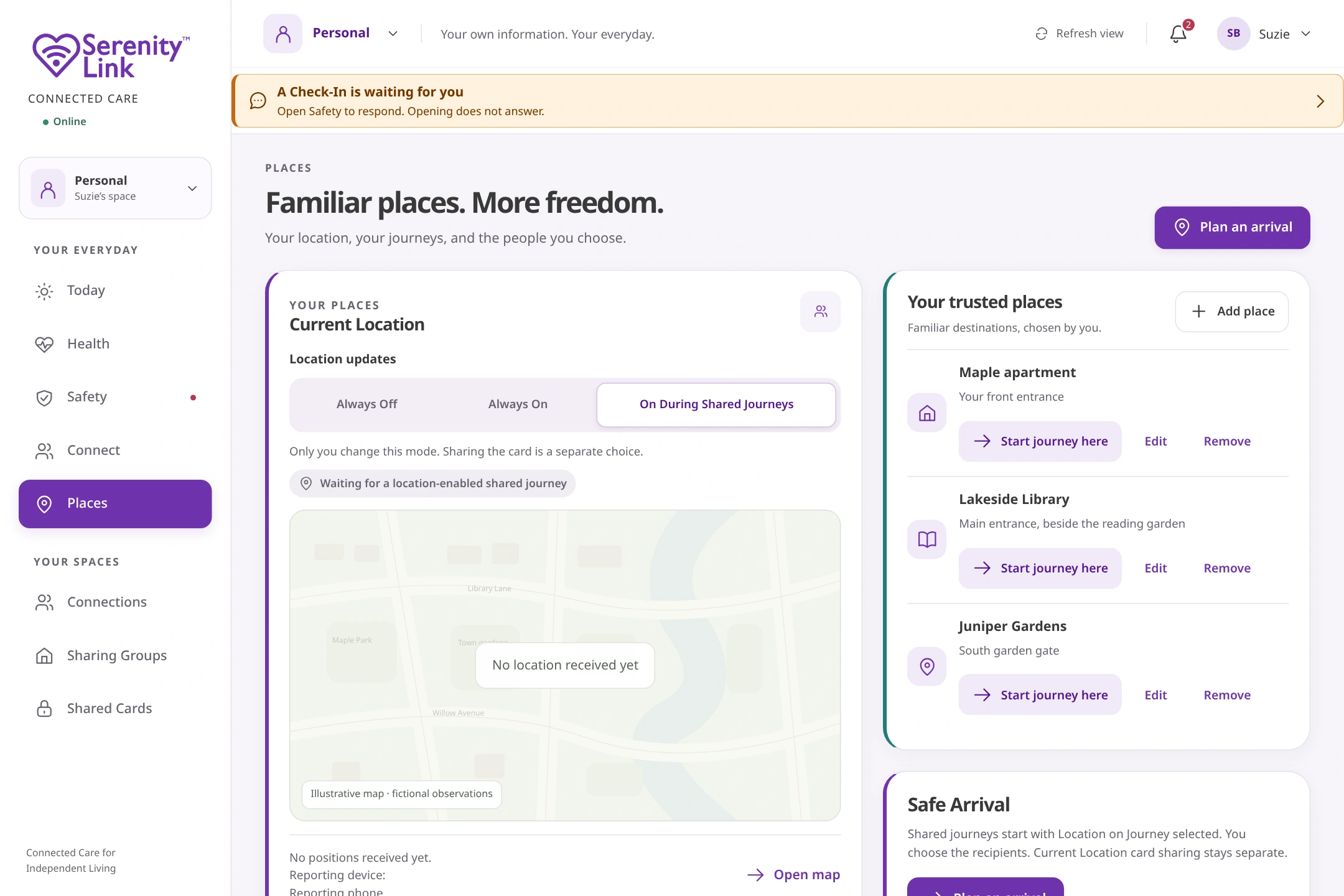Open Sharing Groups

[115, 656]
